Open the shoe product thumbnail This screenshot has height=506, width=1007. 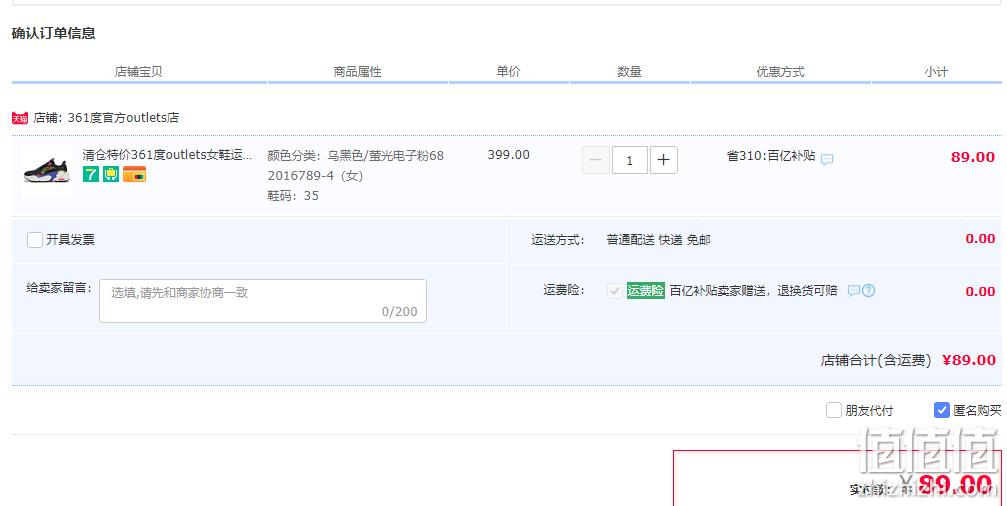click(47, 170)
